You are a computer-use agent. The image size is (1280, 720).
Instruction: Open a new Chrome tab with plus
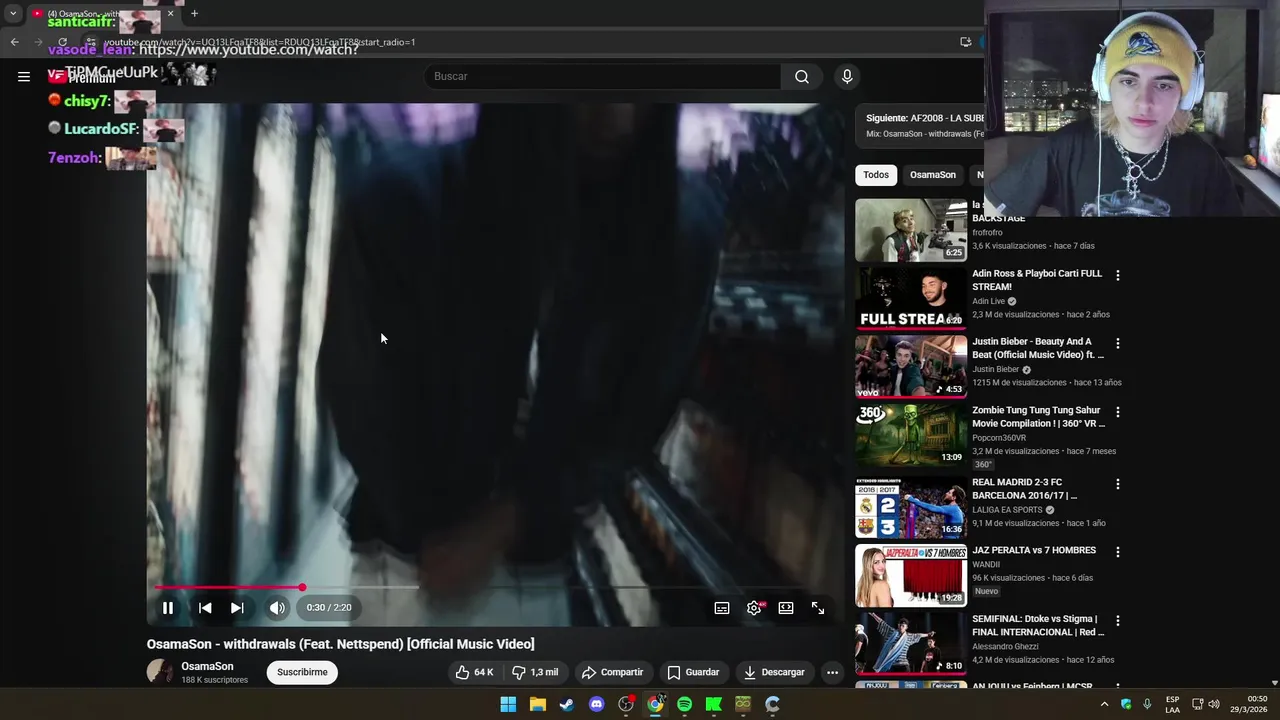pyautogui.click(x=194, y=14)
